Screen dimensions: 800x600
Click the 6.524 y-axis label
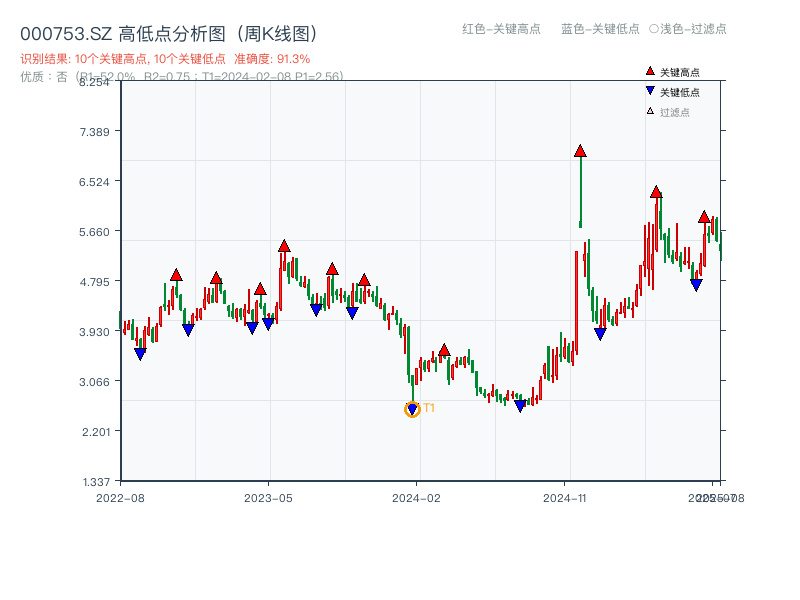click(94, 182)
